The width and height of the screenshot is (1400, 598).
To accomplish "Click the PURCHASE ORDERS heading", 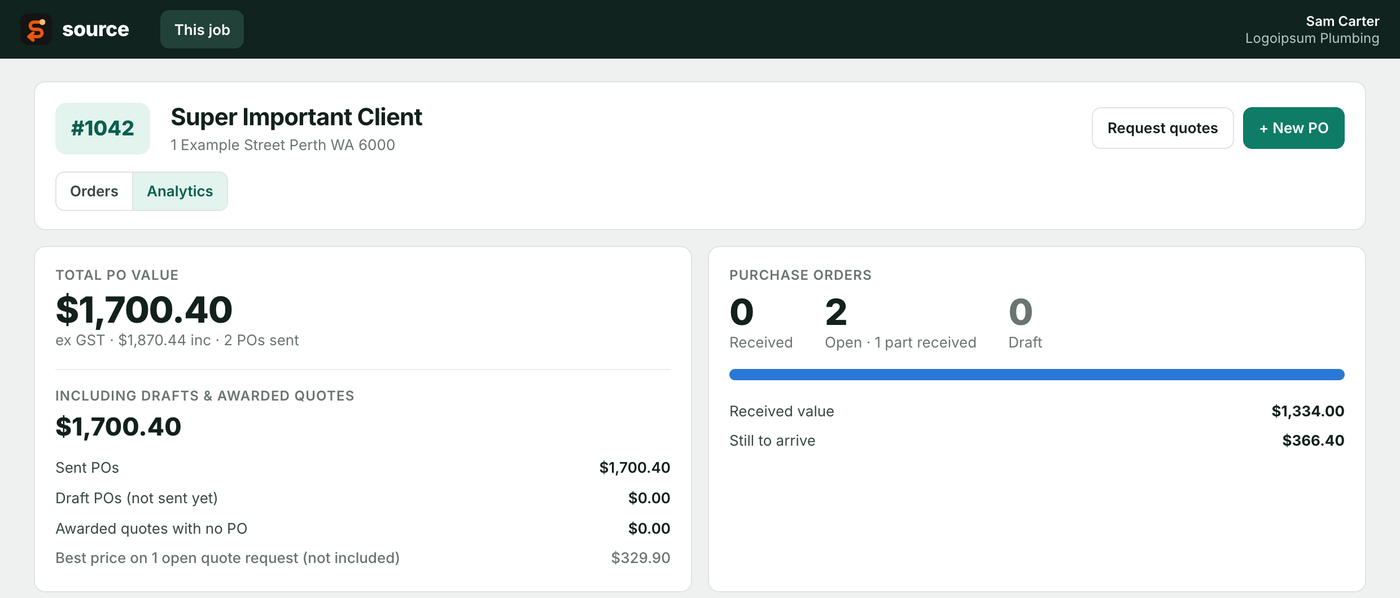I will pyautogui.click(x=800, y=275).
